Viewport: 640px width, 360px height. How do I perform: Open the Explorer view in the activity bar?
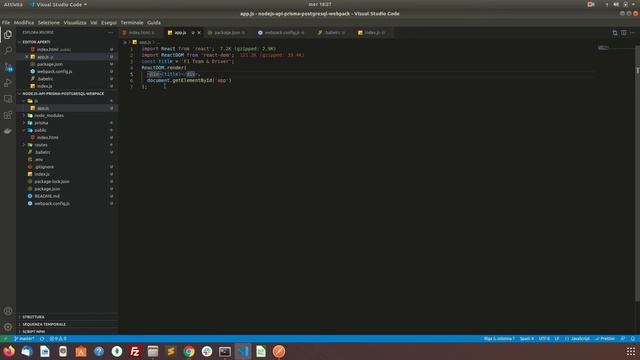(8, 35)
